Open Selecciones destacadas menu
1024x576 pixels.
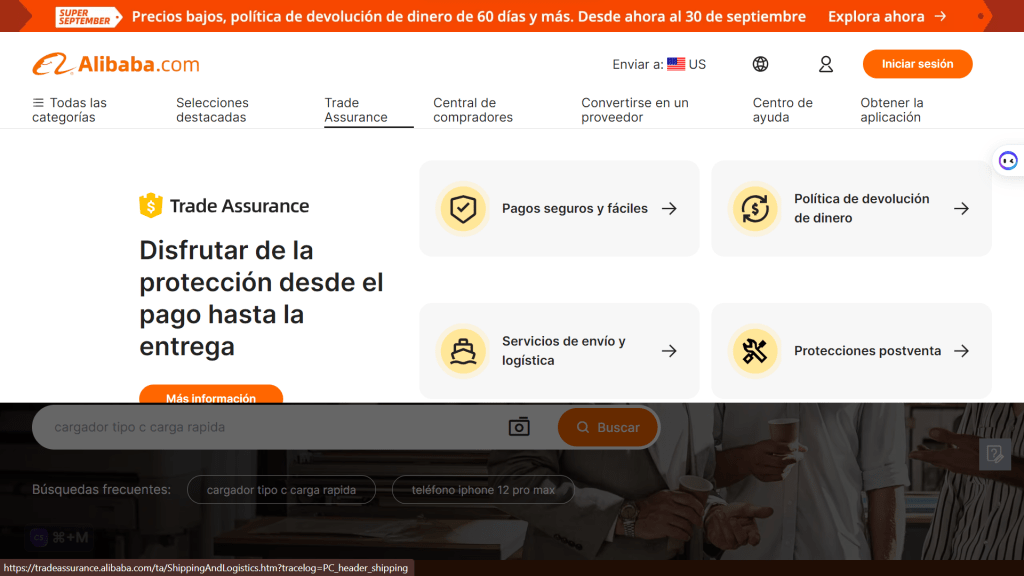[212, 110]
